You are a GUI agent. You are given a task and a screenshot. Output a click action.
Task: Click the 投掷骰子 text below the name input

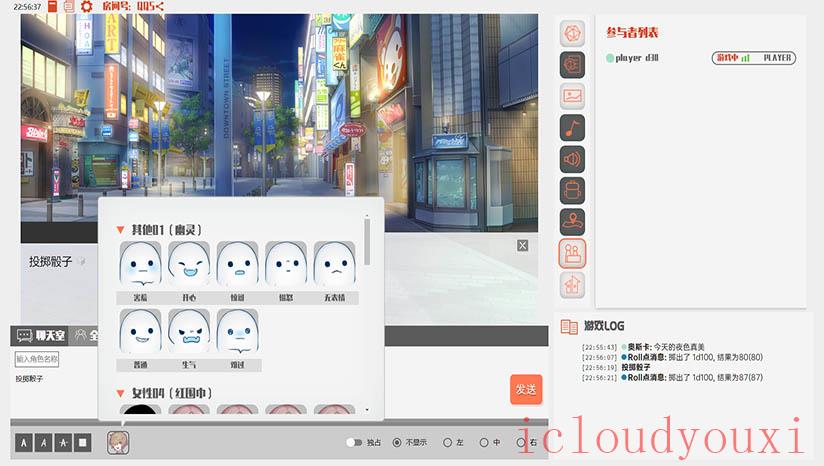tap(29, 379)
